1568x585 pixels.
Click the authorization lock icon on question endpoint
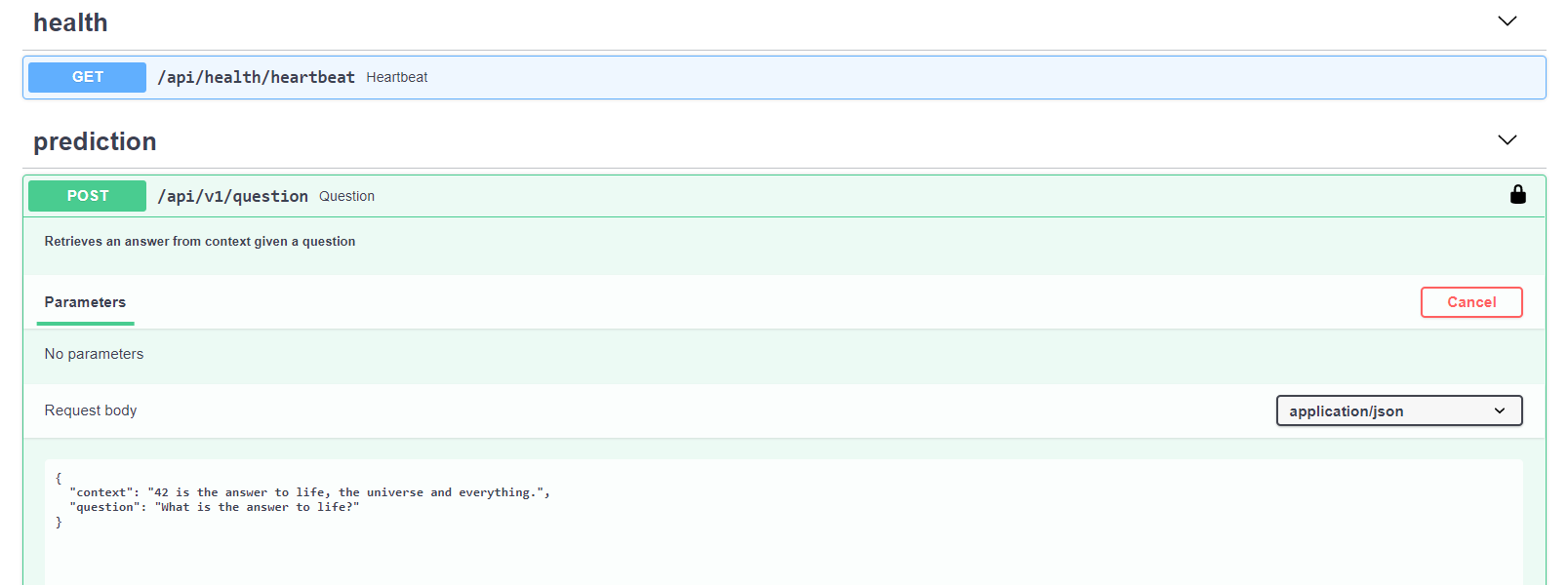[1517, 195]
